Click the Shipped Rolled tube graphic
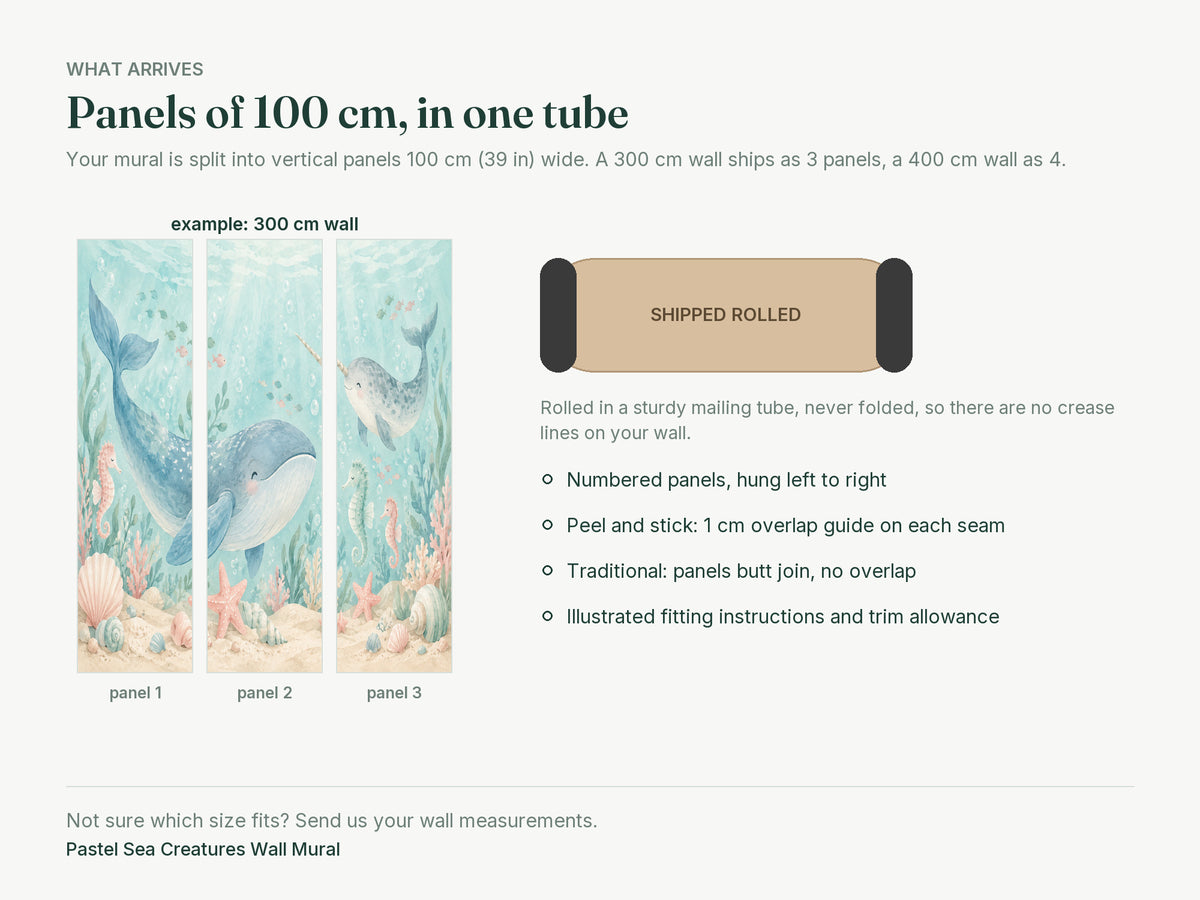The width and height of the screenshot is (1200, 900). click(x=726, y=315)
